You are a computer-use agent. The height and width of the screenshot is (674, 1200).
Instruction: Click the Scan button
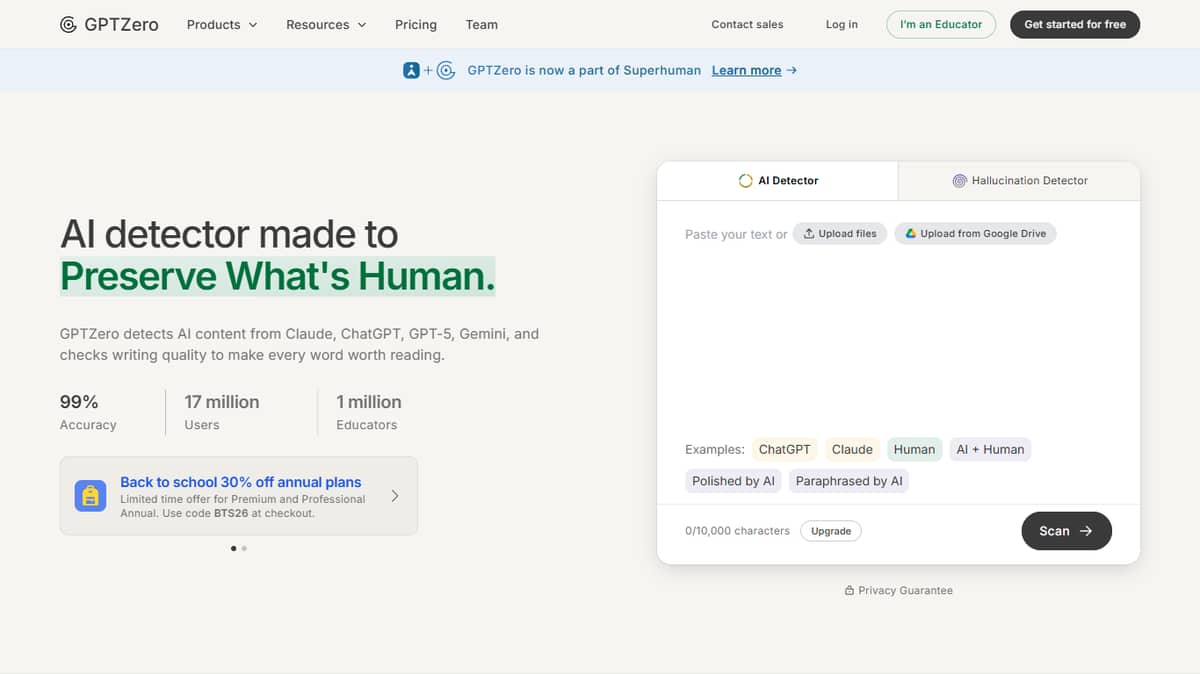click(x=1066, y=531)
